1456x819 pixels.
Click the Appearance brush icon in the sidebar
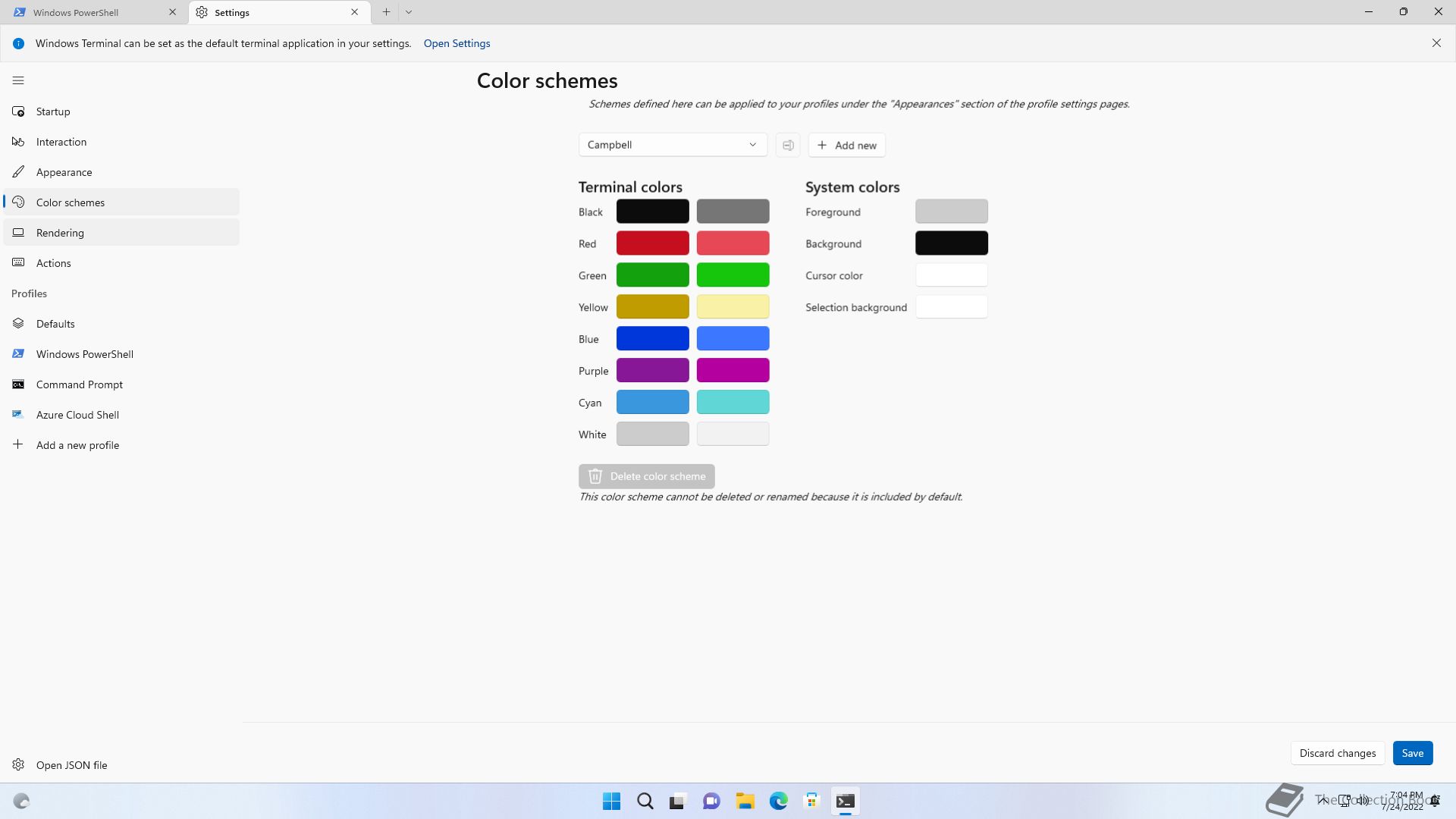[18, 172]
